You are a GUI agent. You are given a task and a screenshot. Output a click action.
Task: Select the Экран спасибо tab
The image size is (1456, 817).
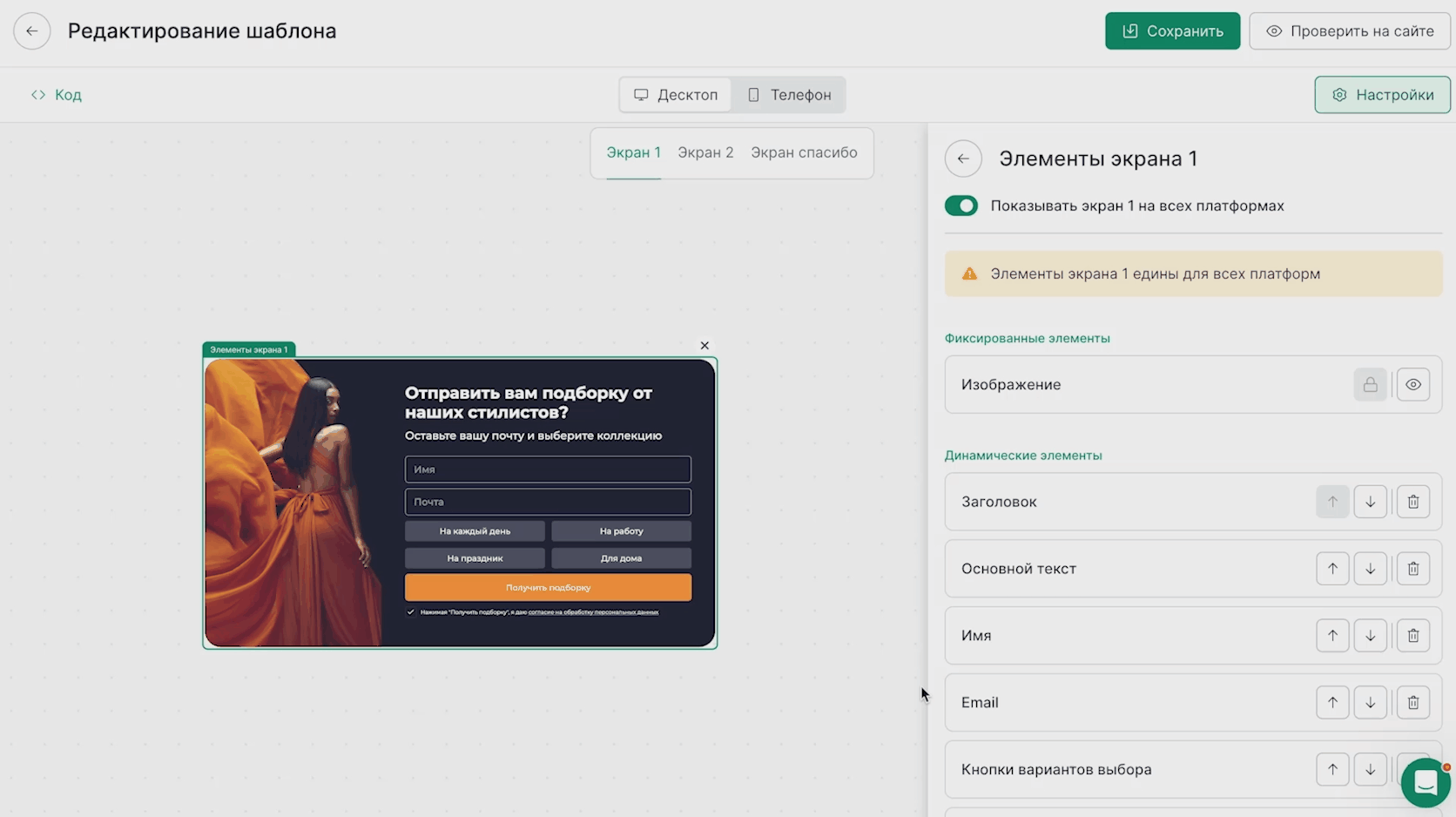click(804, 152)
